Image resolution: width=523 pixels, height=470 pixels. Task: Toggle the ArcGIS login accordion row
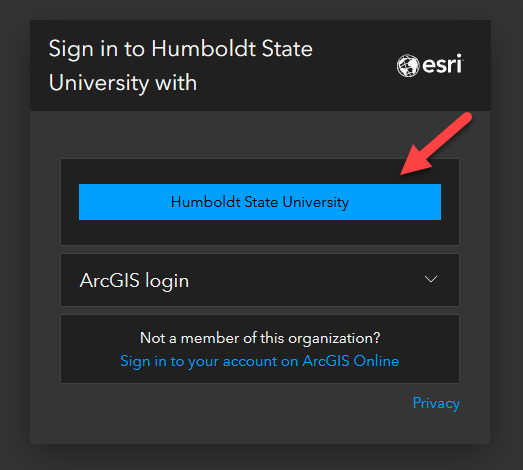(260, 280)
